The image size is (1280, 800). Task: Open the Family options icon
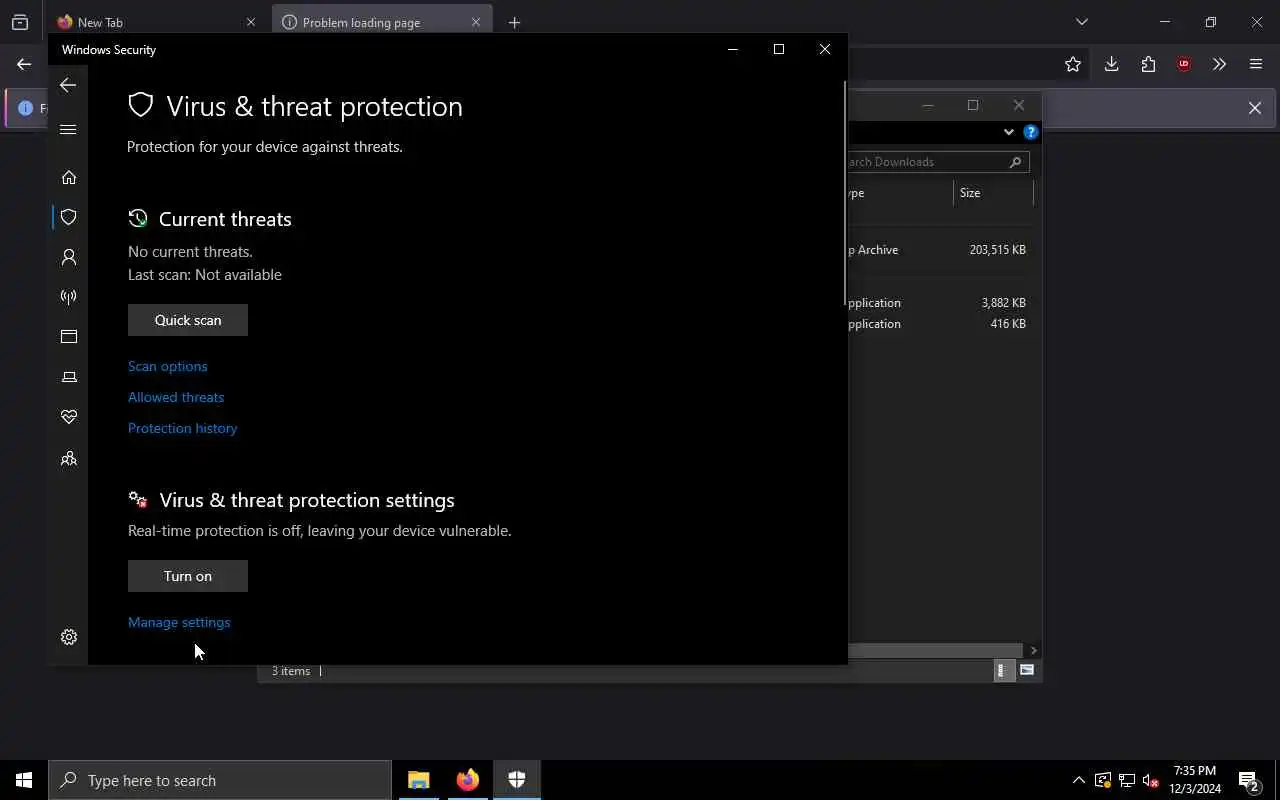pyautogui.click(x=69, y=459)
